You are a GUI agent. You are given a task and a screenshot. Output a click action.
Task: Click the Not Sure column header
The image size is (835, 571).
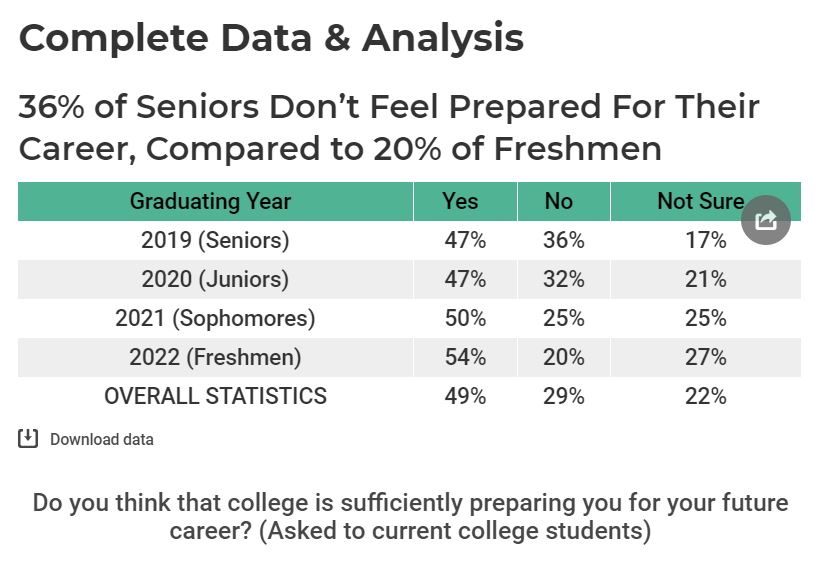tap(700, 201)
